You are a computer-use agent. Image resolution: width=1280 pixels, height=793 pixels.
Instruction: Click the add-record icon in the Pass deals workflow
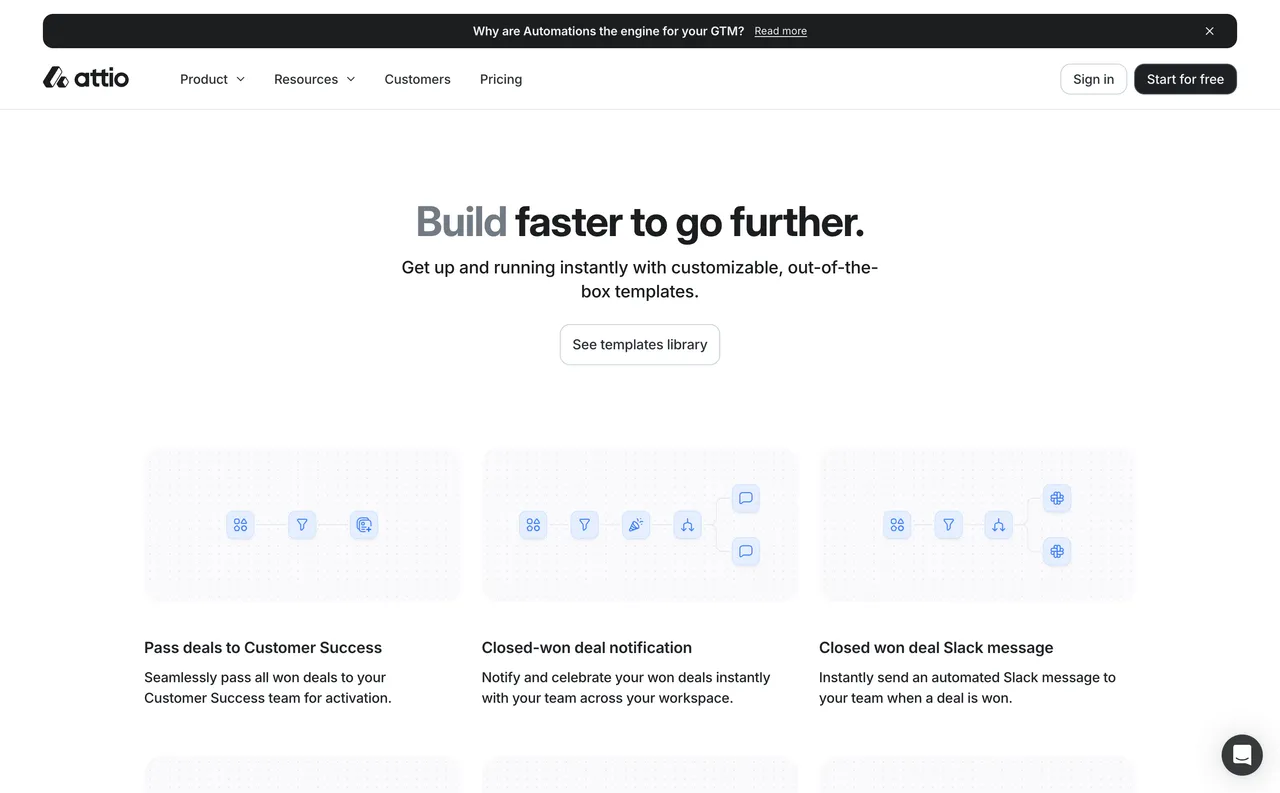pyautogui.click(x=363, y=524)
